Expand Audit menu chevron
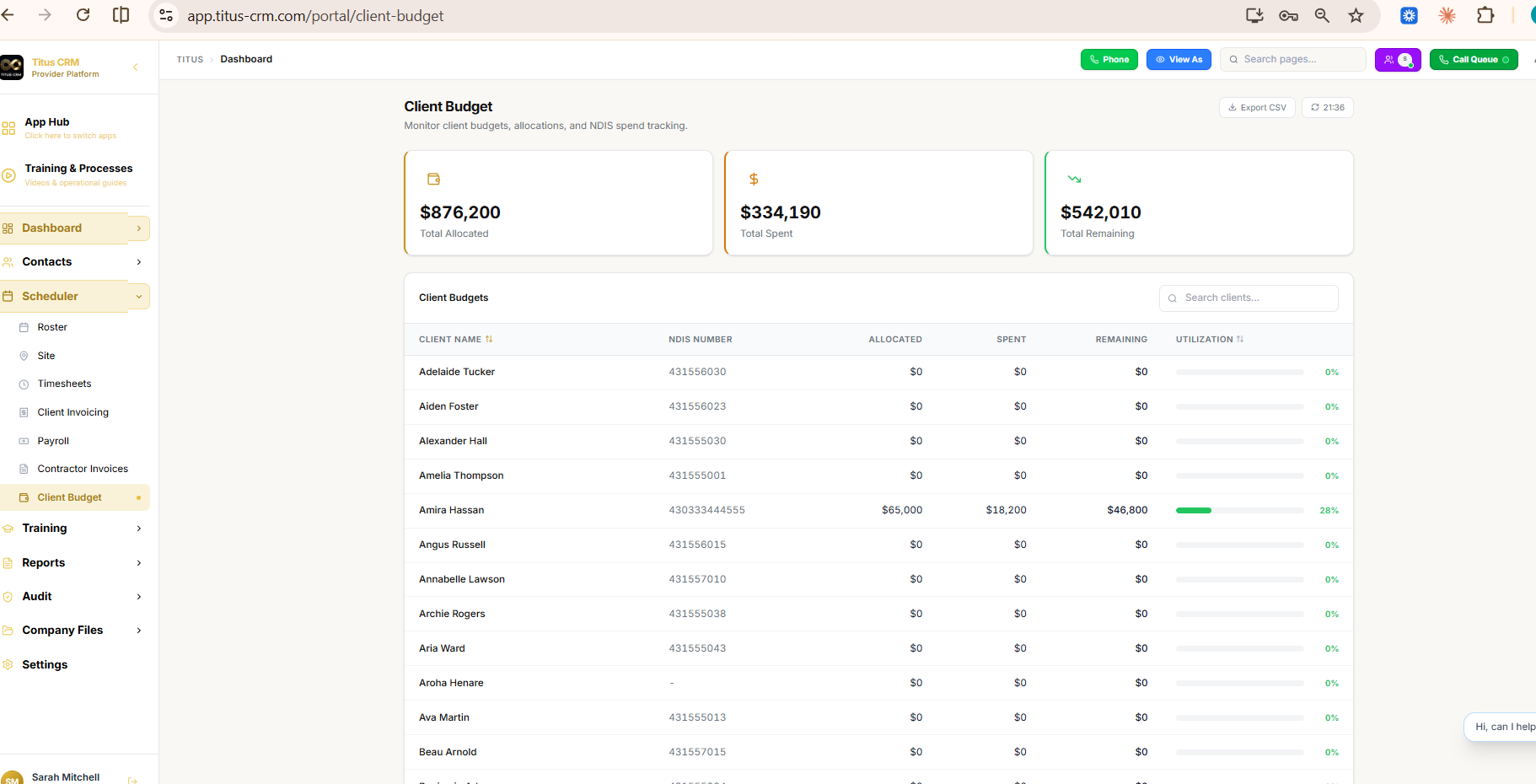 tap(139, 597)
